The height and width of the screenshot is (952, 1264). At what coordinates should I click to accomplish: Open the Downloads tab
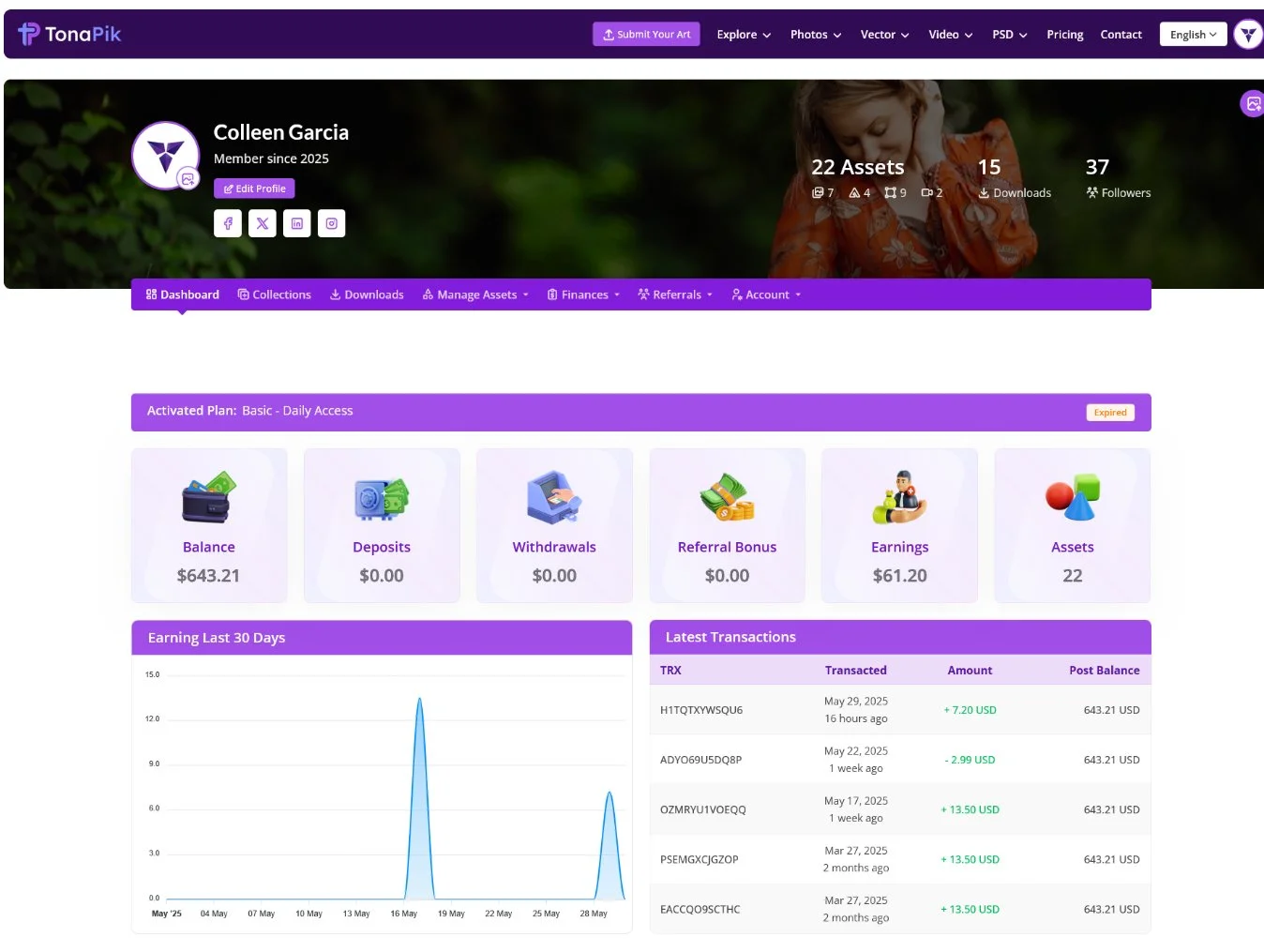pos(367,295)
